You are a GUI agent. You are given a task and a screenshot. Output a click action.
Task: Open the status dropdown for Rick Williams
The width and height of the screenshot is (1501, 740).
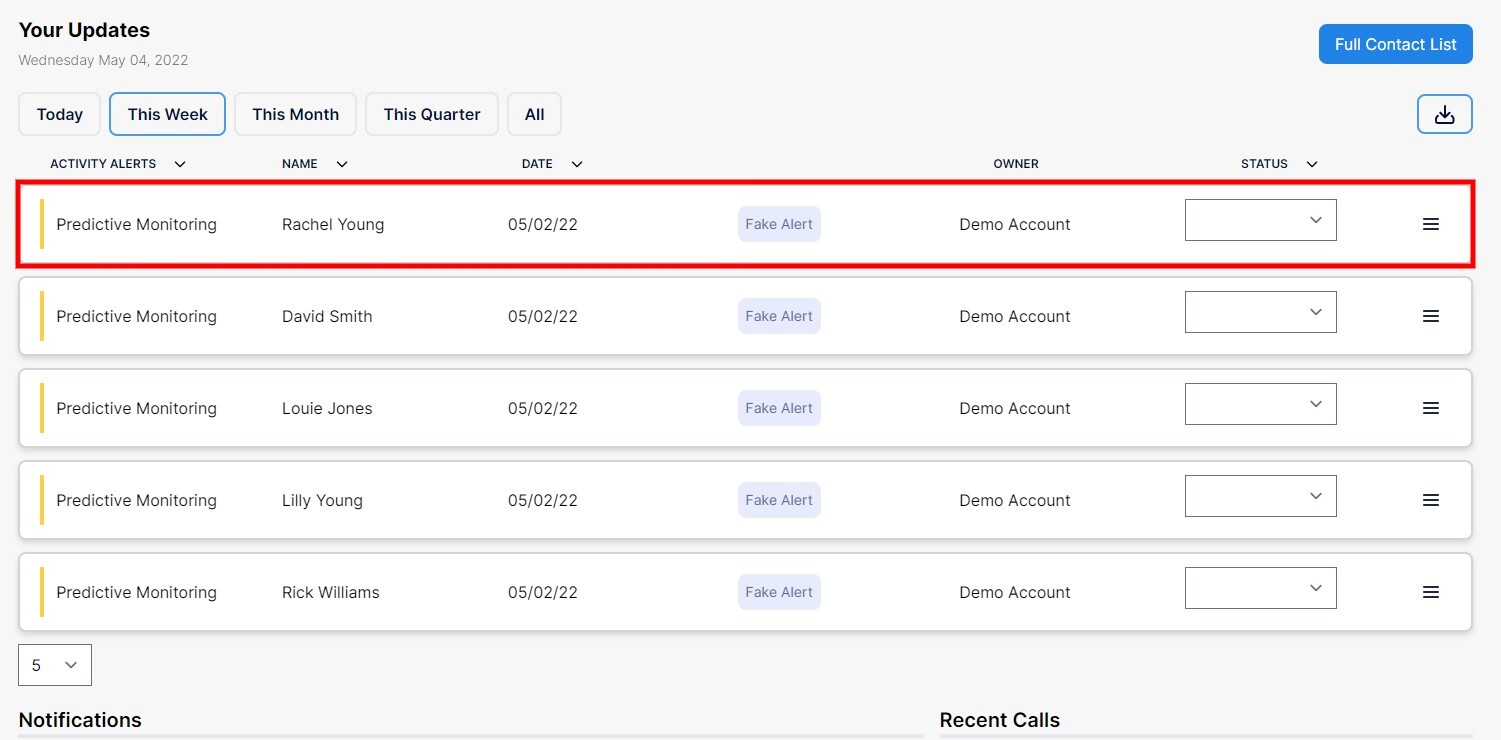point(1260,588)
